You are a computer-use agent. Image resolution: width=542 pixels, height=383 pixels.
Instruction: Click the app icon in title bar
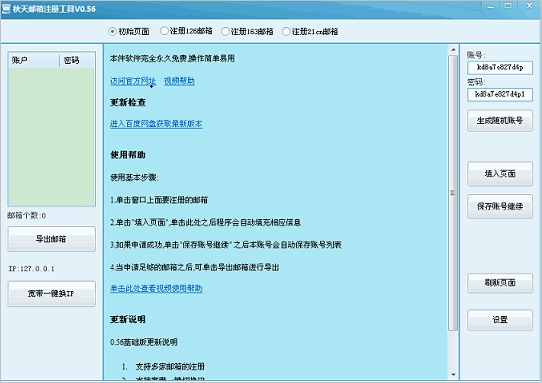[6, 9]
